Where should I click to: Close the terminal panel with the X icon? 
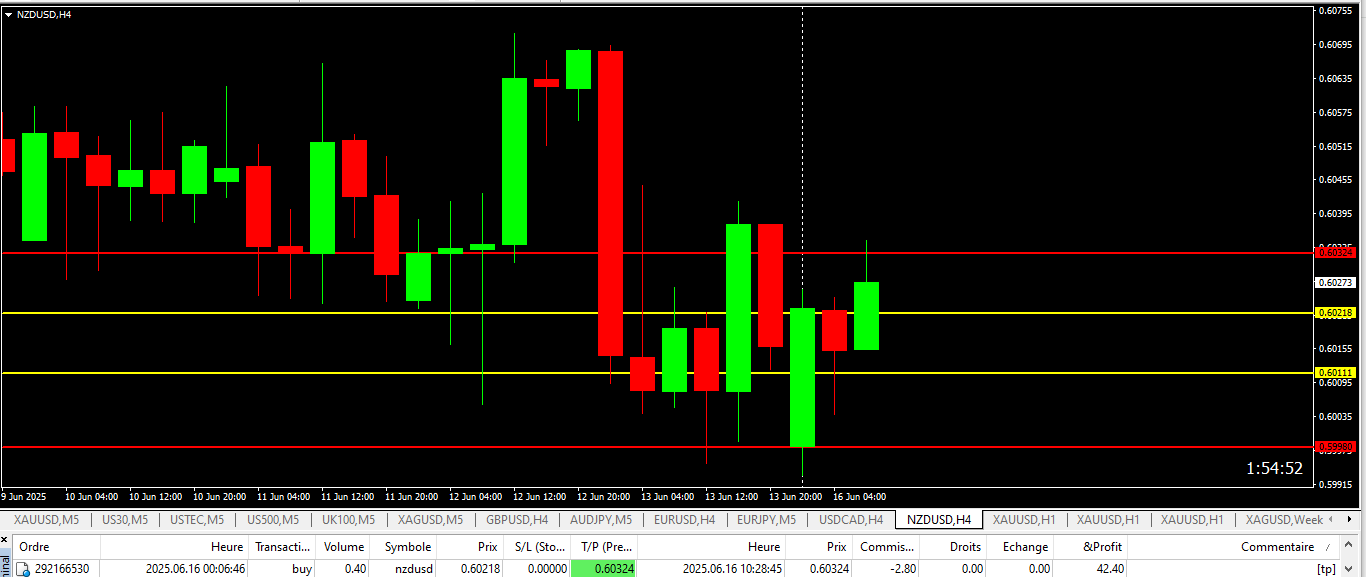point(5,542)
